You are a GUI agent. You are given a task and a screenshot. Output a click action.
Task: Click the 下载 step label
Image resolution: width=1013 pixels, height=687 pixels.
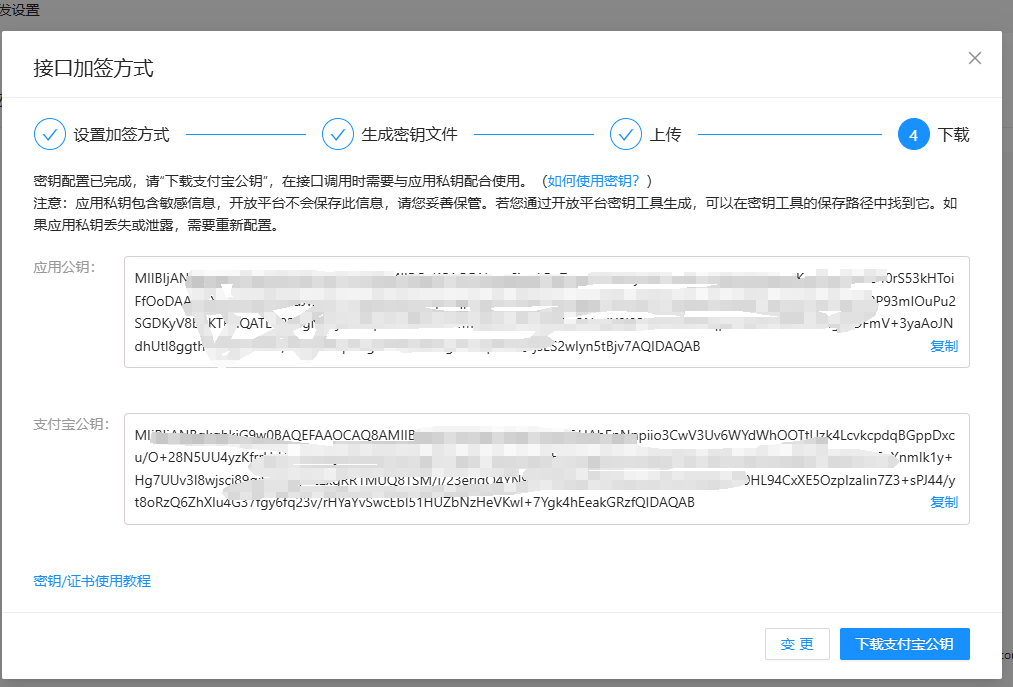pos(954,134)
